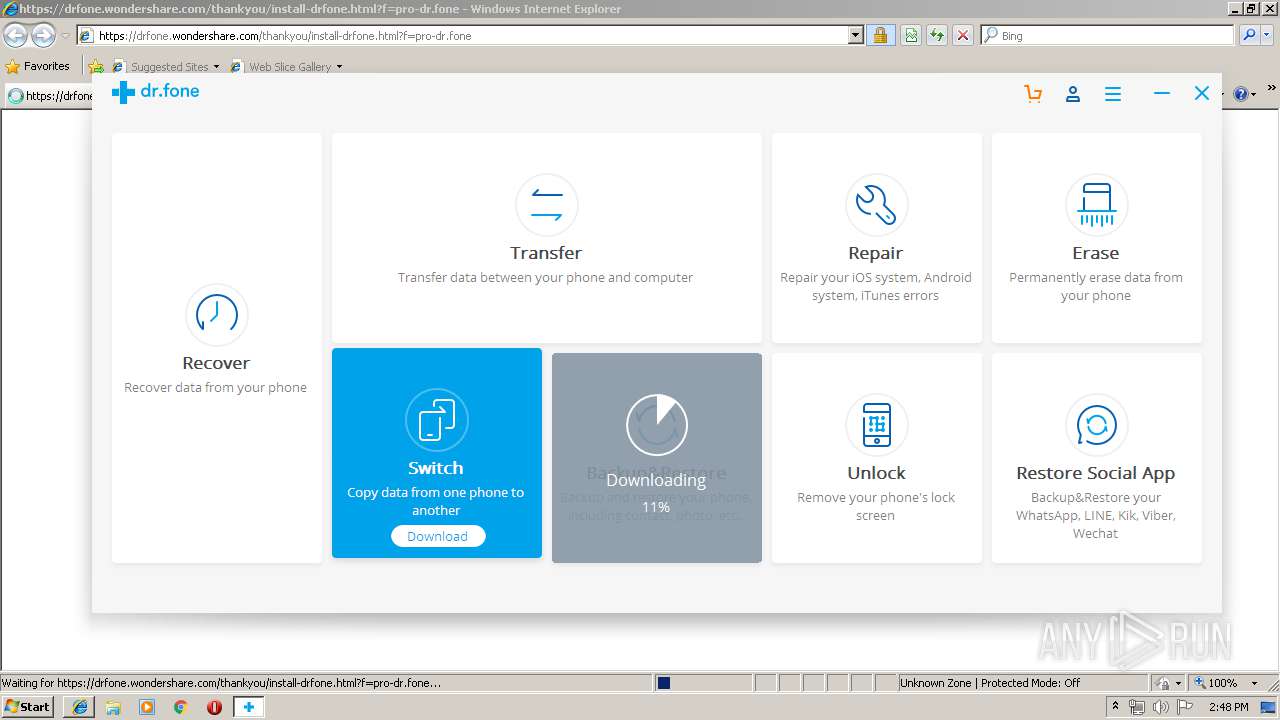The height and width of the screenshot is (720, 1280).
Task: Click the Restore Social App icon
Action: 1096,424
